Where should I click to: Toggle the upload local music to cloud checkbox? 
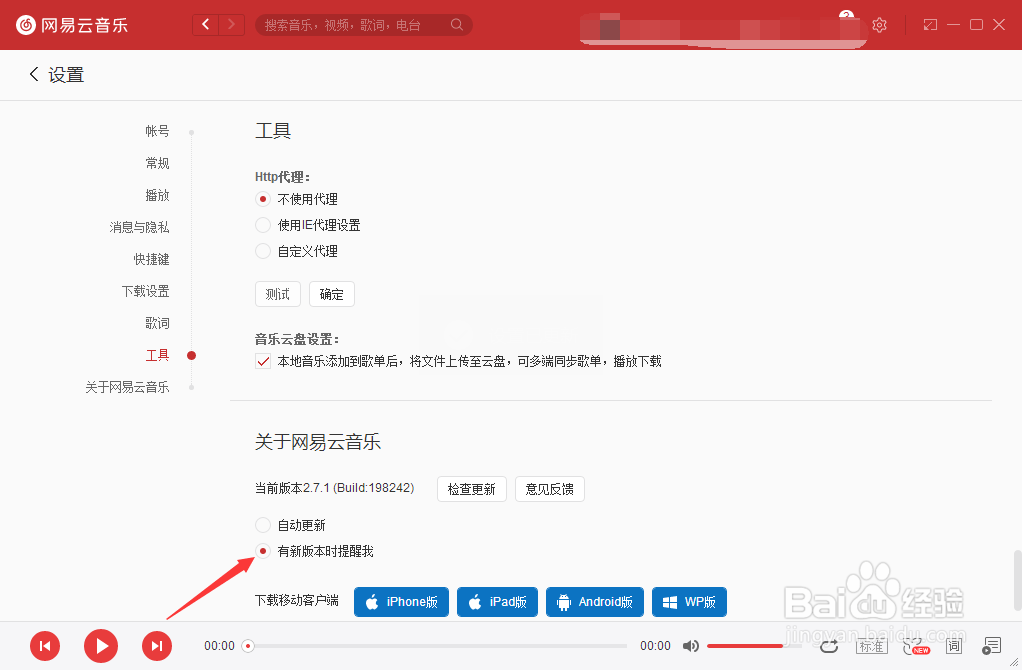tap(263, 361)
